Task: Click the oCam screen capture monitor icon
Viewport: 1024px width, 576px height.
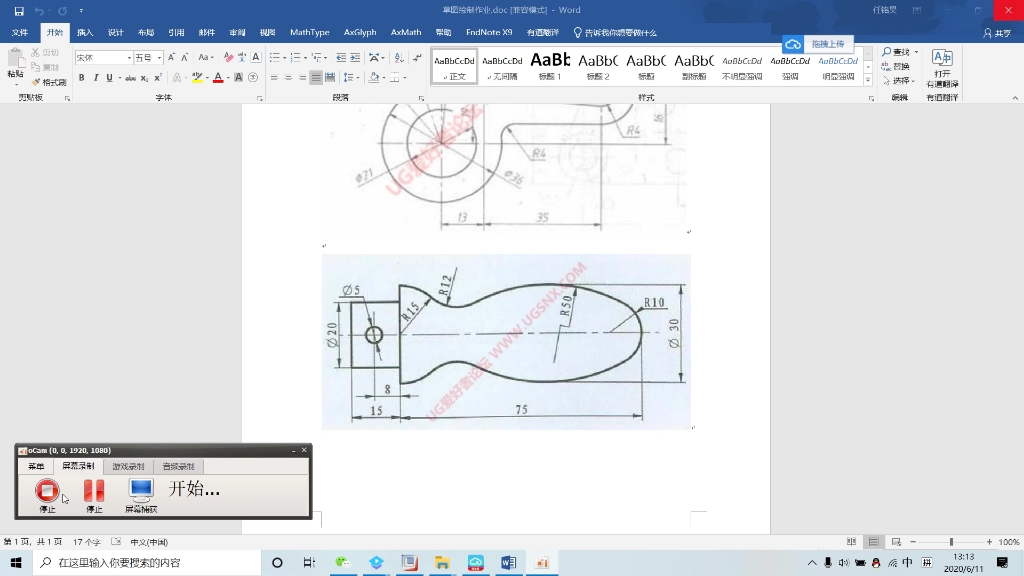Action: pyautogui.click(x=141, y=490)
